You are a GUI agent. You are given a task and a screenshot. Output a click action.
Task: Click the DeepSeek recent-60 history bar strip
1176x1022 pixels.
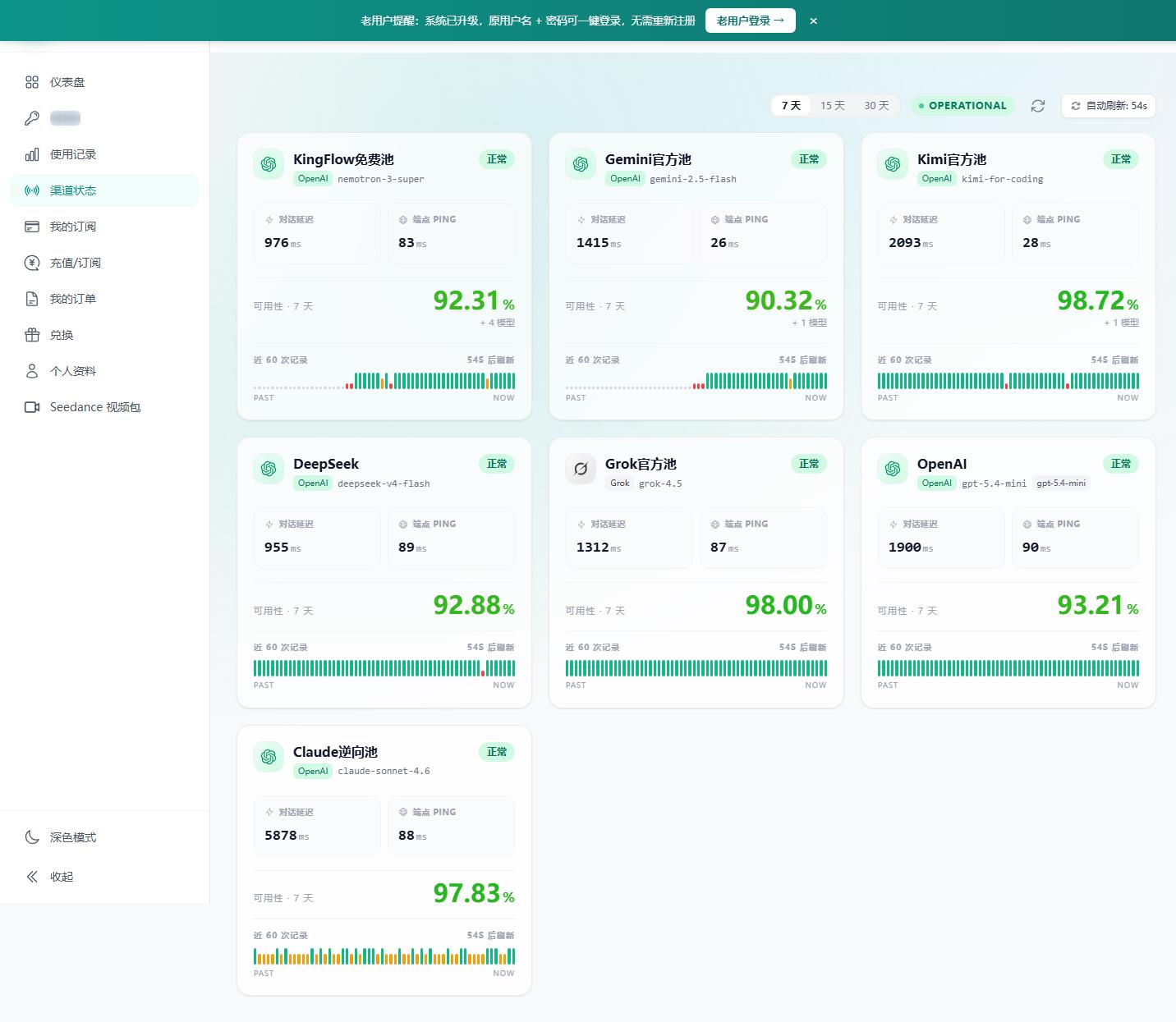point(384,667)
